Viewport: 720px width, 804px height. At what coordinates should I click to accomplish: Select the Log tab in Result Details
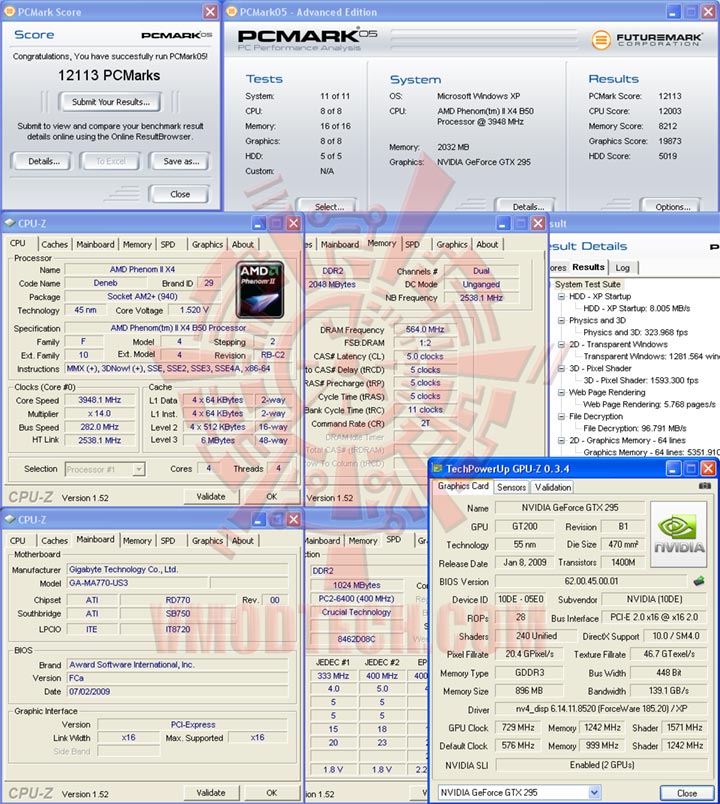(623, 268)
